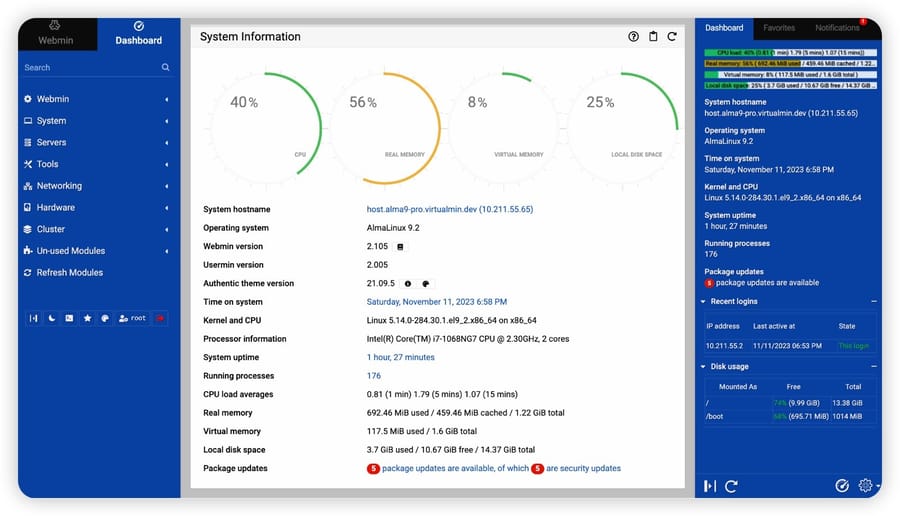Screen dimensions: 900x516
Task: Click the red package updates badge in right panel
Action: pyautogui.click(x=709, y=283)
